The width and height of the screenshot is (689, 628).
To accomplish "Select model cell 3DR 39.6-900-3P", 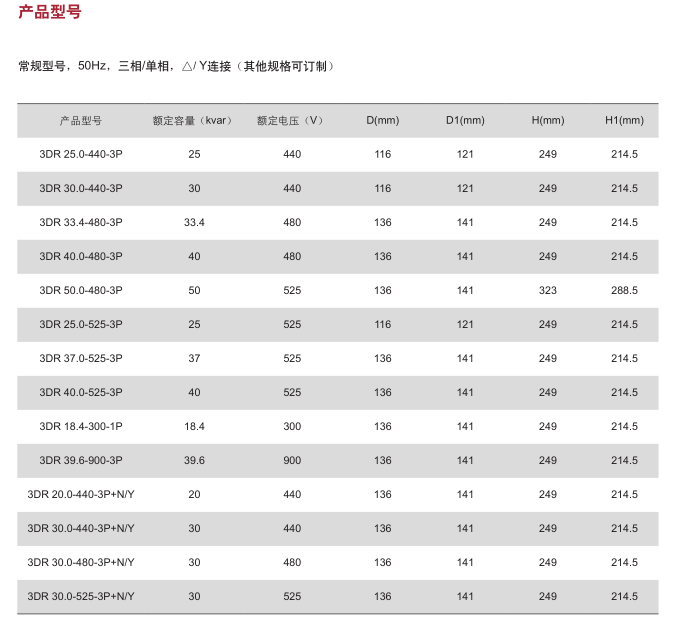I will [81, 460].
